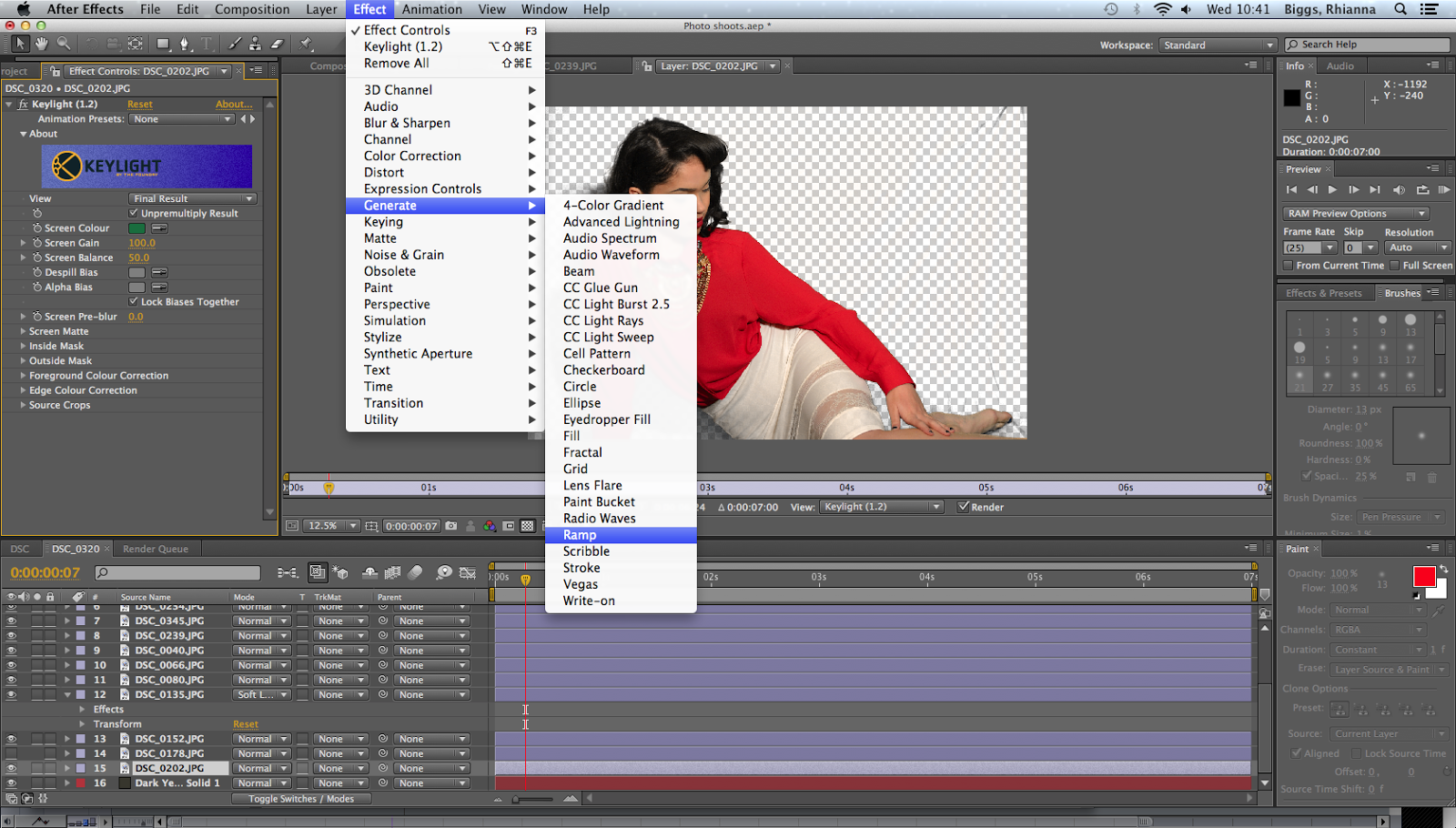Open the timeline Graph Editor icon
This screenshot has height=828, width=1456.
point(468,572)
